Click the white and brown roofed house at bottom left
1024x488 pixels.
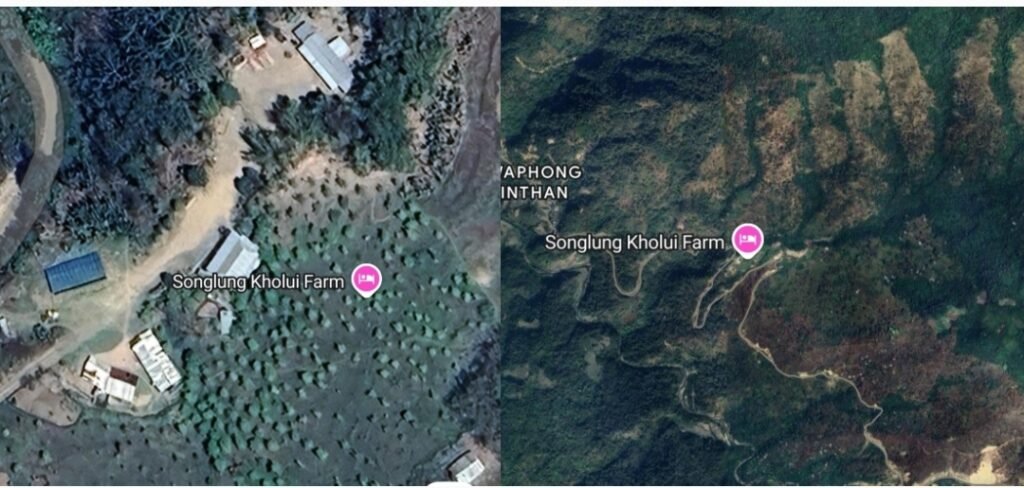[x=110, y=380]
